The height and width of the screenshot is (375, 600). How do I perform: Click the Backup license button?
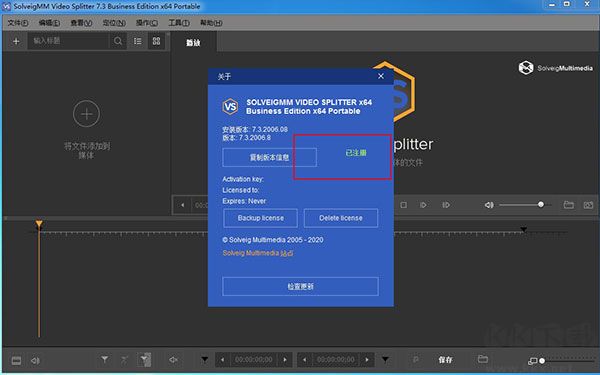point(261,218)
